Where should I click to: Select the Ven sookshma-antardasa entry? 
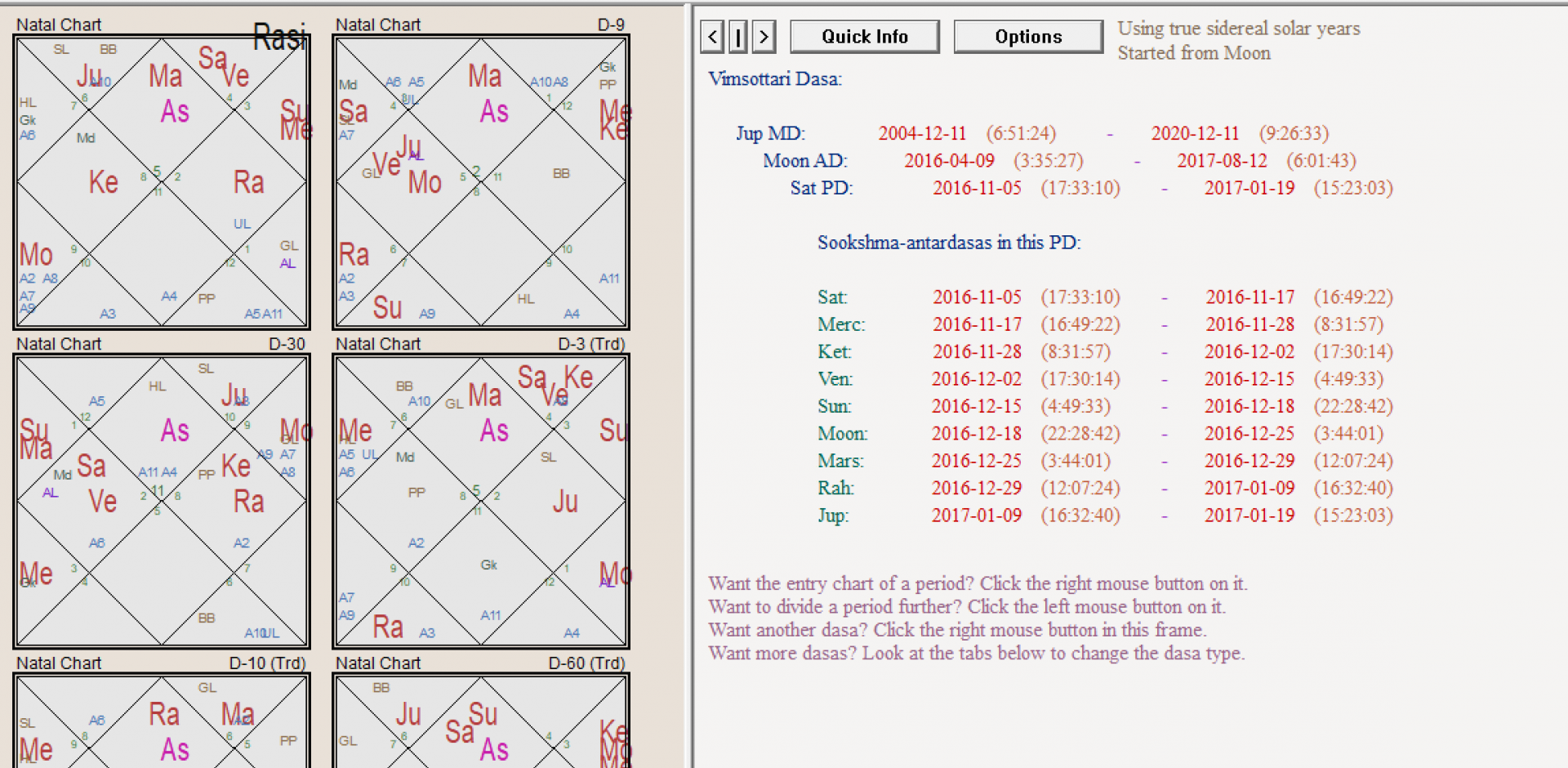[x=835, y=379]
